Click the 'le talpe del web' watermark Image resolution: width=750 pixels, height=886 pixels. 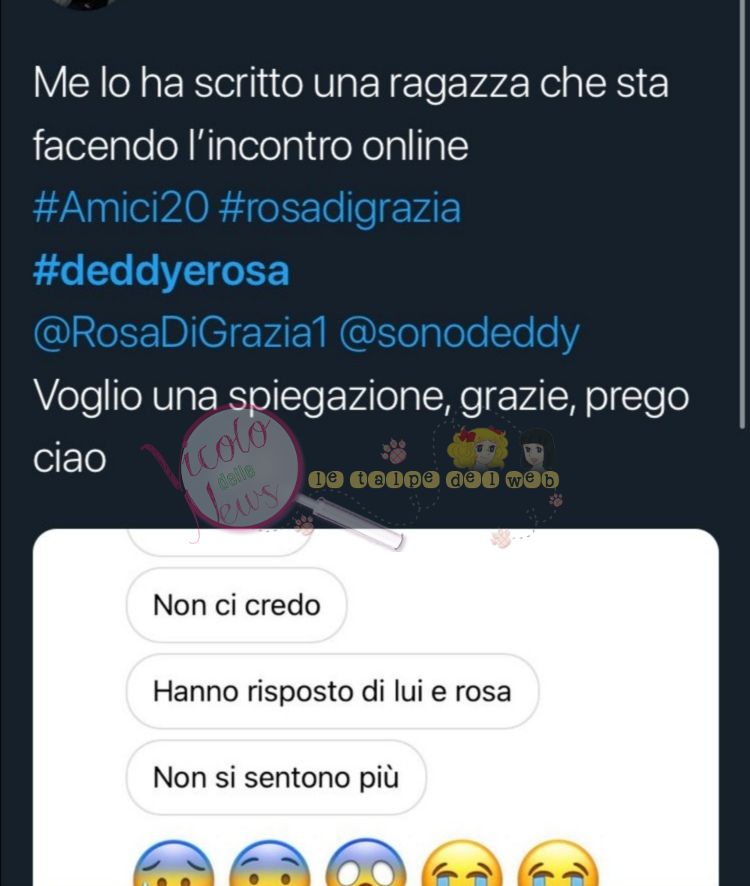[x=433, y=480]
